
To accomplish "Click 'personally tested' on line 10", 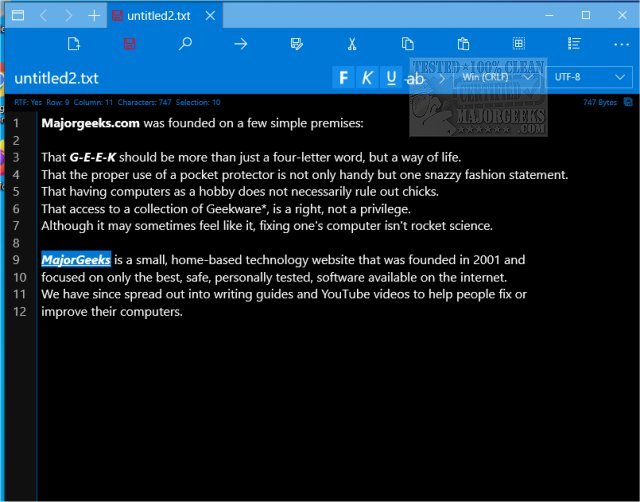I will point(264,278).
